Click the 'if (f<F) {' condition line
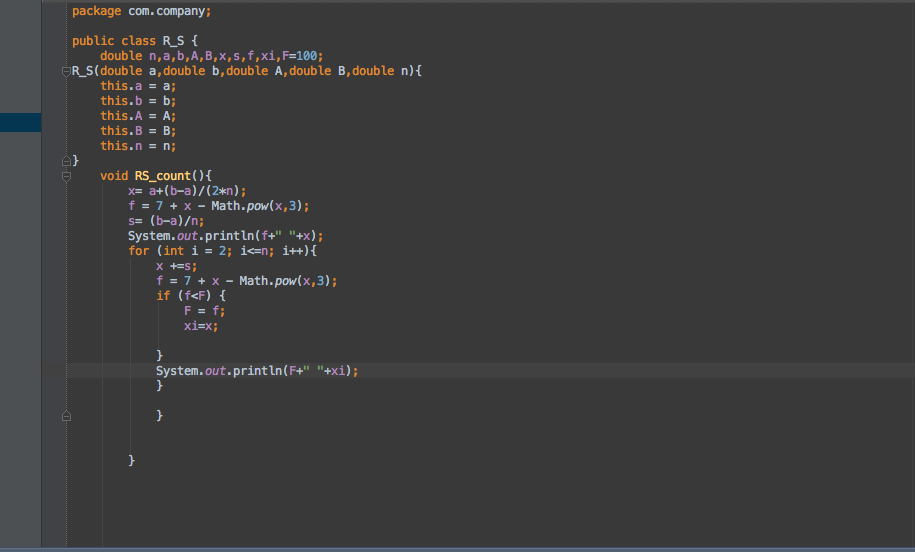 [190, 296]
